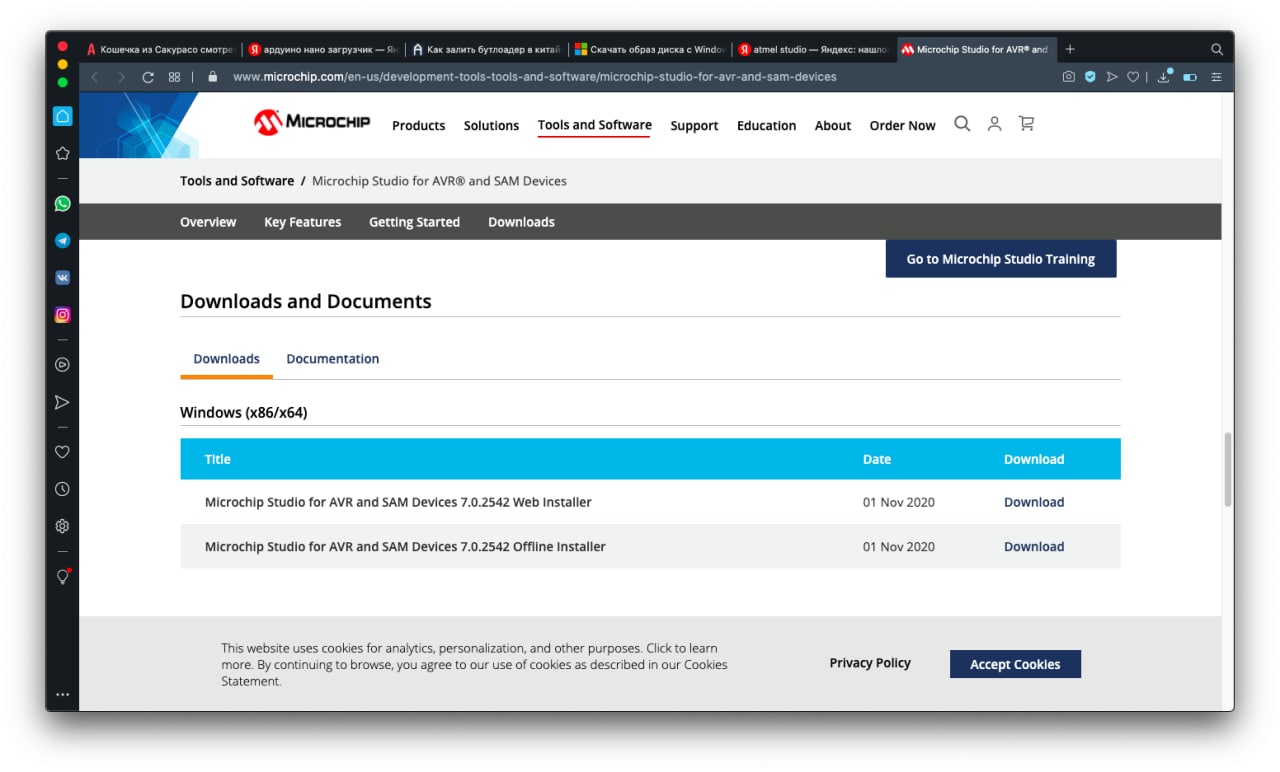Open the Privacy Policy link
This screenshot has height=772, width=1280.
[870, 663]
